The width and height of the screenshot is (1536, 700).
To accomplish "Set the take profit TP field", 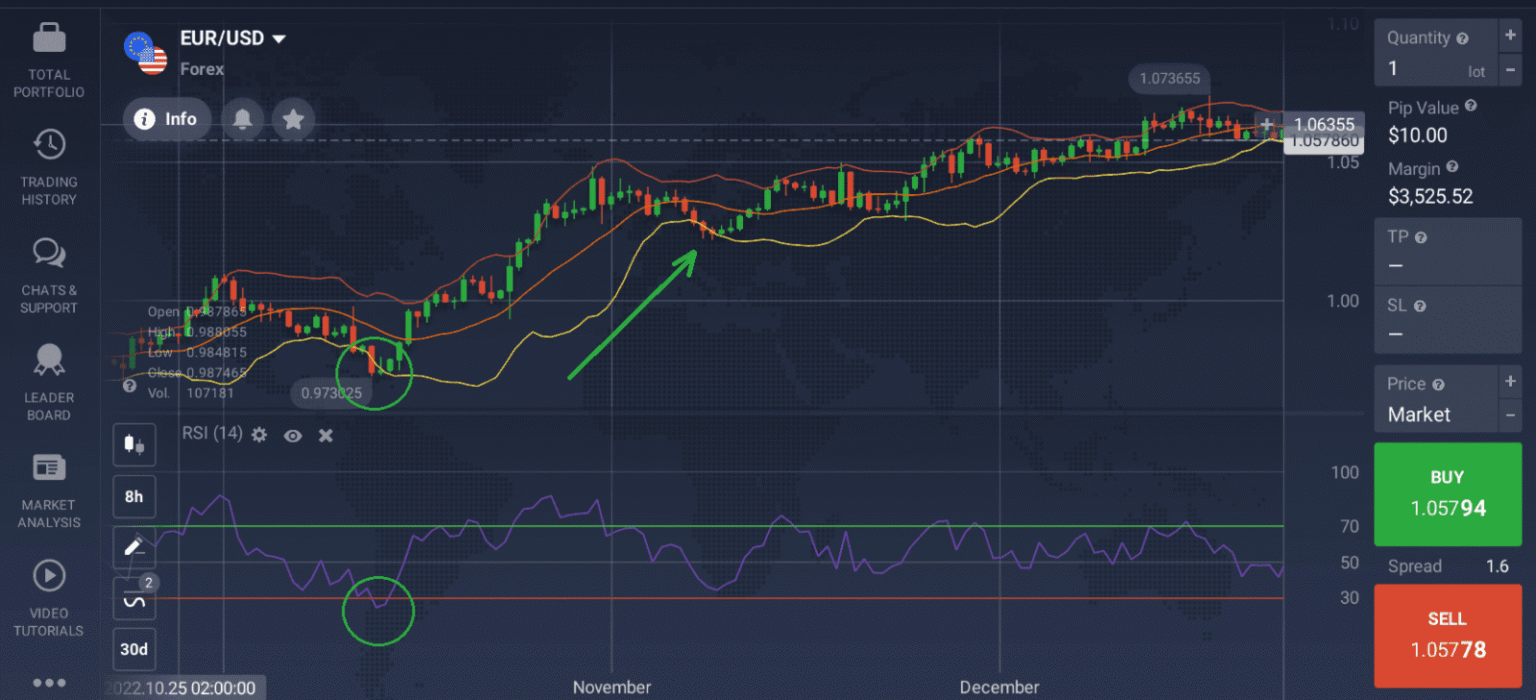I will (1449, 250).
